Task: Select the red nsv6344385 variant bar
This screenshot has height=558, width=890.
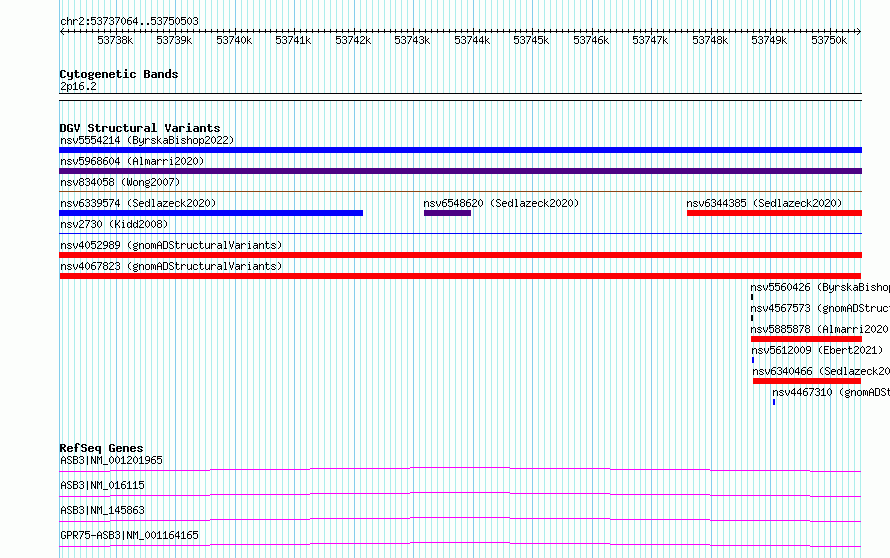Action: tap(774, 213)
